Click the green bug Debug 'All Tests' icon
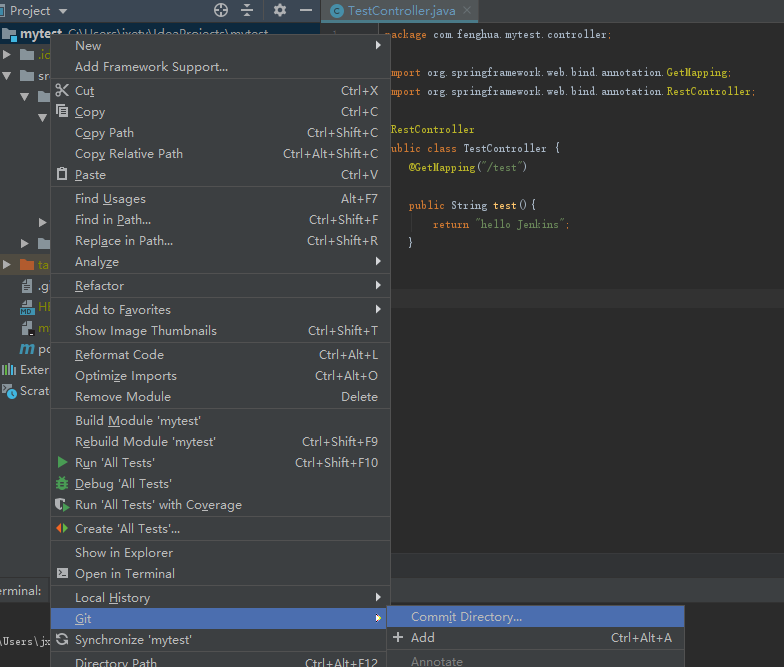 pos(62,484)
